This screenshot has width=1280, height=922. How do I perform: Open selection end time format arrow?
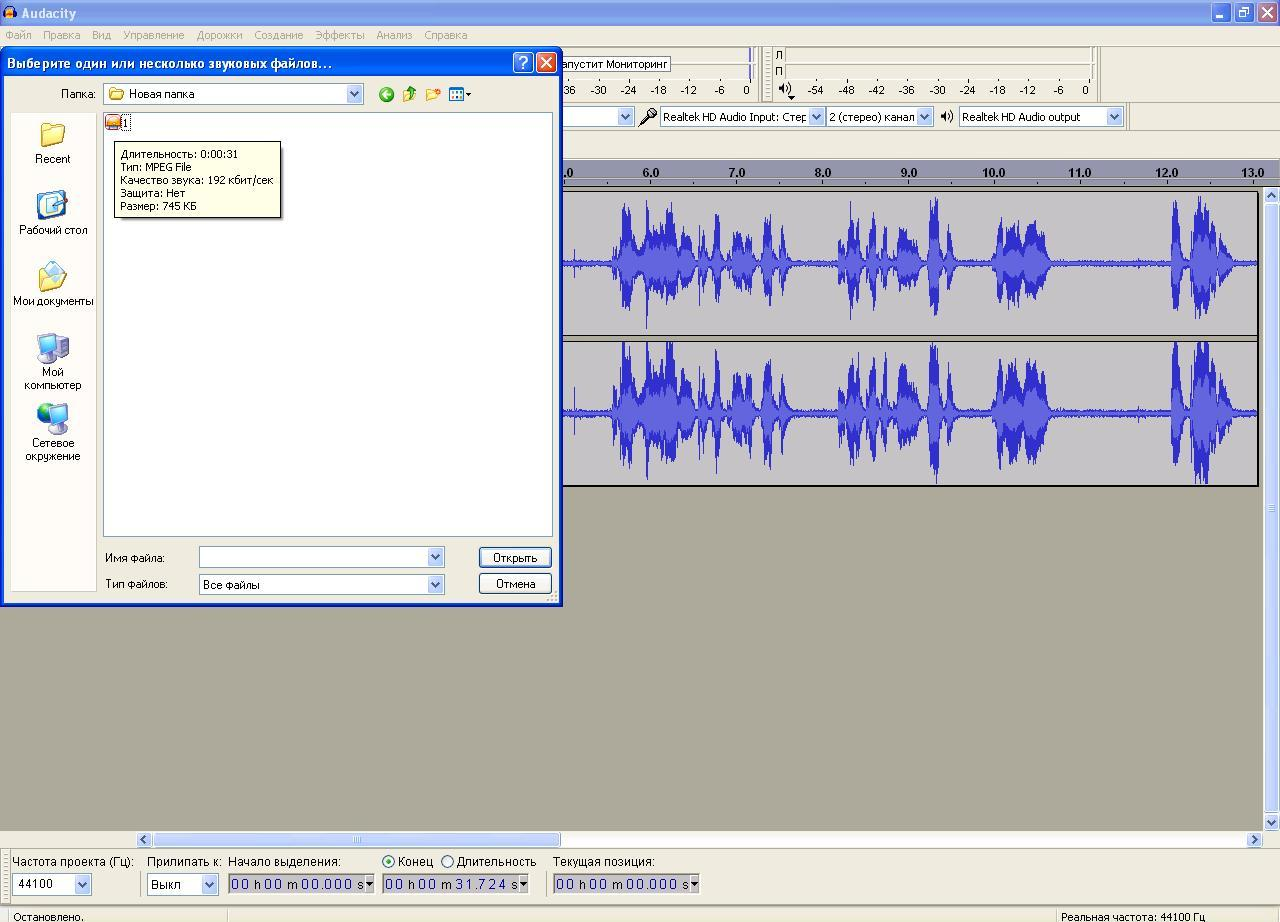point(523,884)
